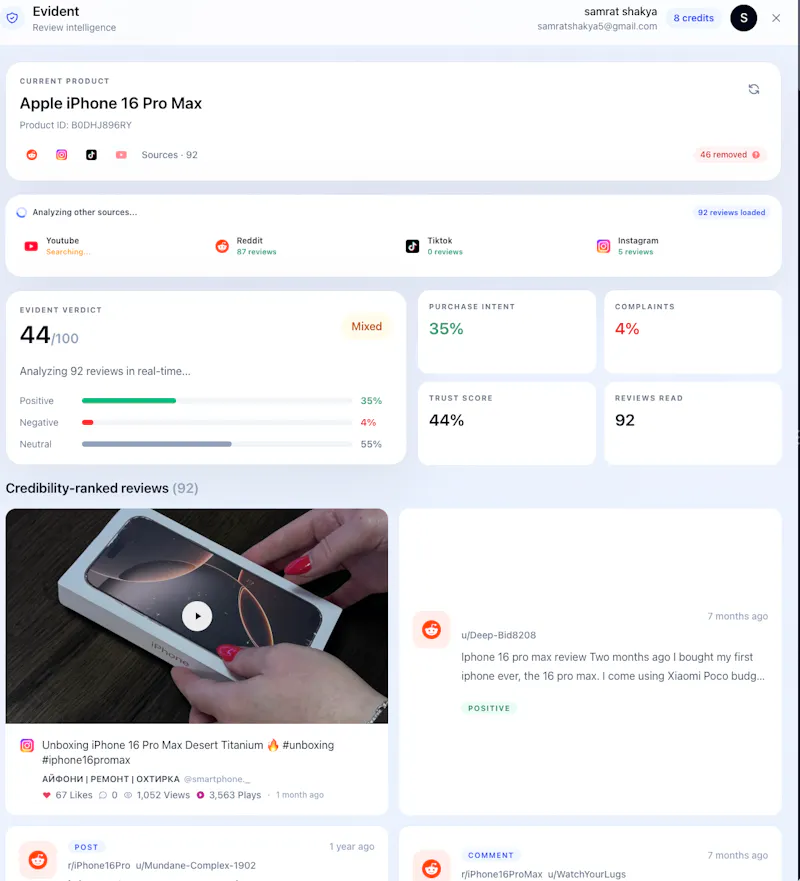Click the Reddit icon in the Sources row
Screen dimensions: 800x881
pyautogui.click(x=32, y=155)
